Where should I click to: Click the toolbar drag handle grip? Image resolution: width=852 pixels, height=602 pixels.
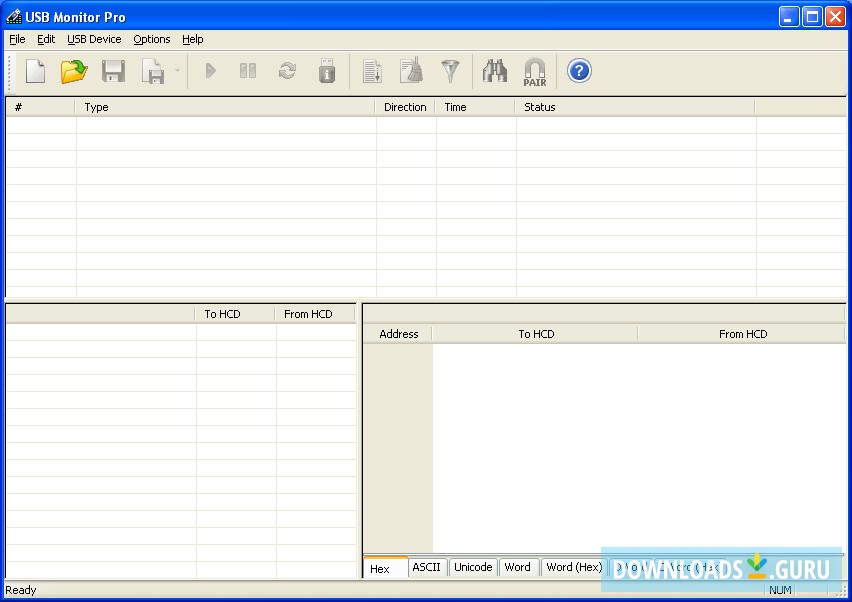(9, 73)
